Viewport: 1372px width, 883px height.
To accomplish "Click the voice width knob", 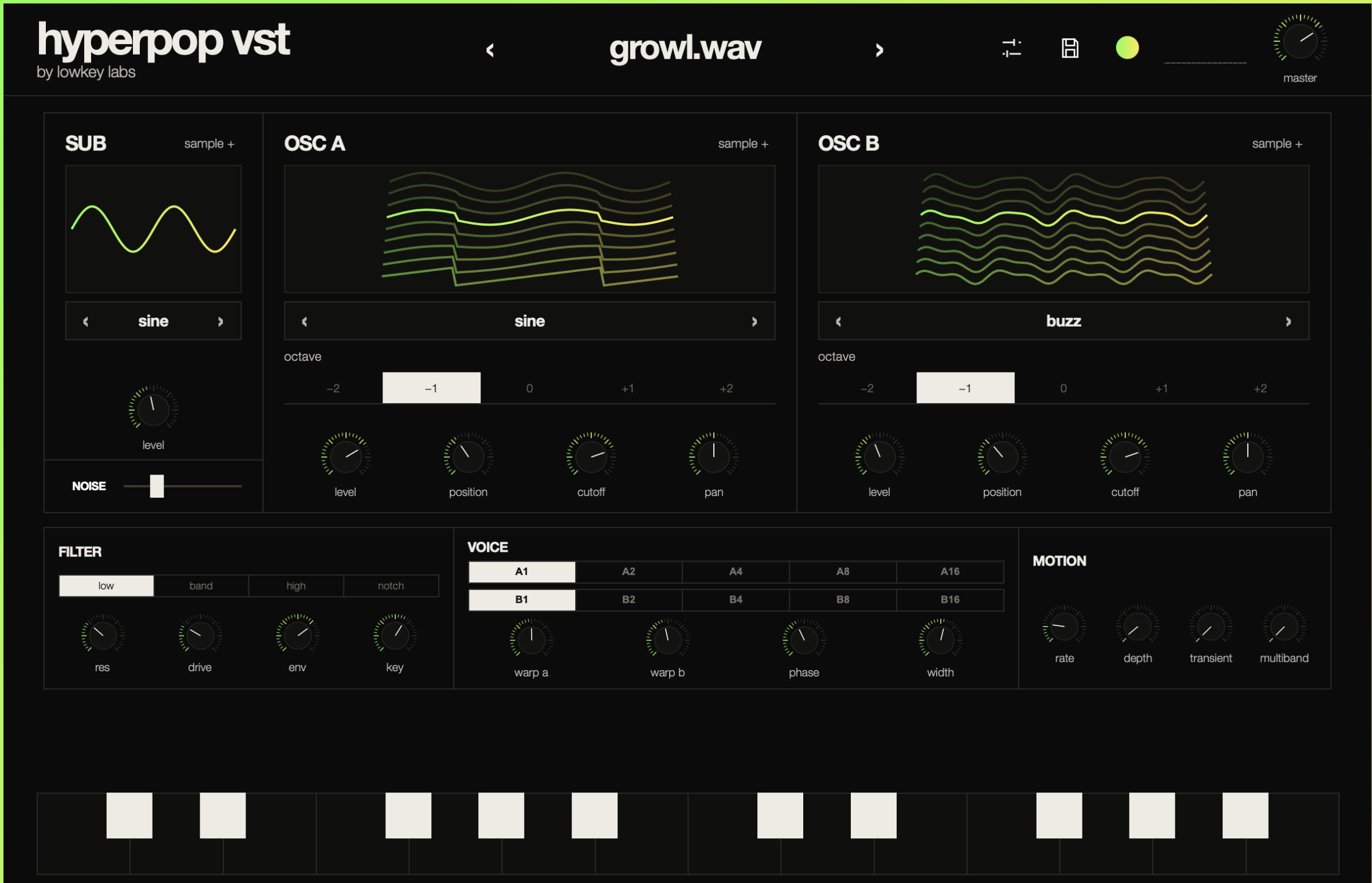I will (940, 639).
